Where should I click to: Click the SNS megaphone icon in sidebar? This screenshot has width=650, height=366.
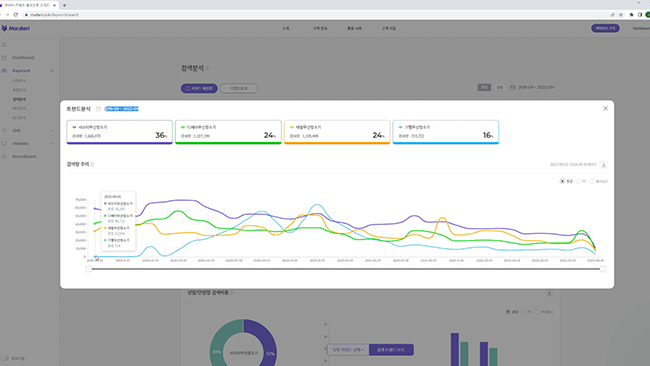click(4, 131)
